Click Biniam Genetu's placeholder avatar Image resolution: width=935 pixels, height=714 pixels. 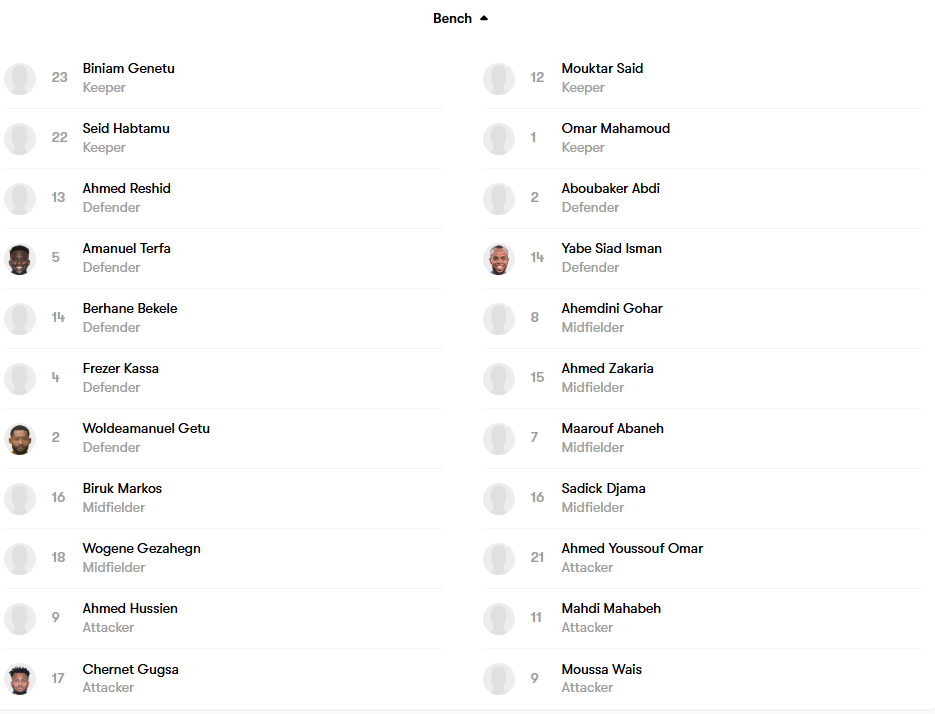click(x=20, y=79)
